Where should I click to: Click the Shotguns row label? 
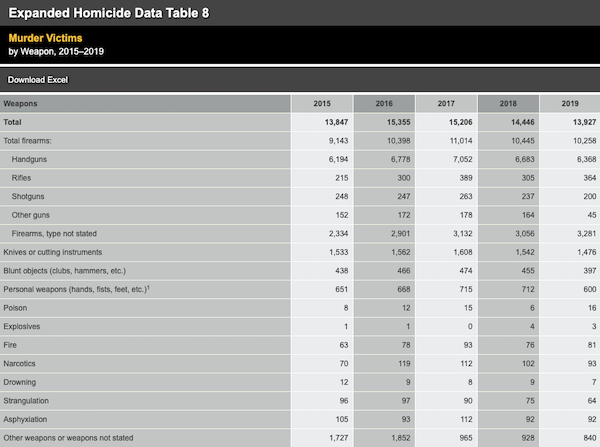[x=29, y=196]
